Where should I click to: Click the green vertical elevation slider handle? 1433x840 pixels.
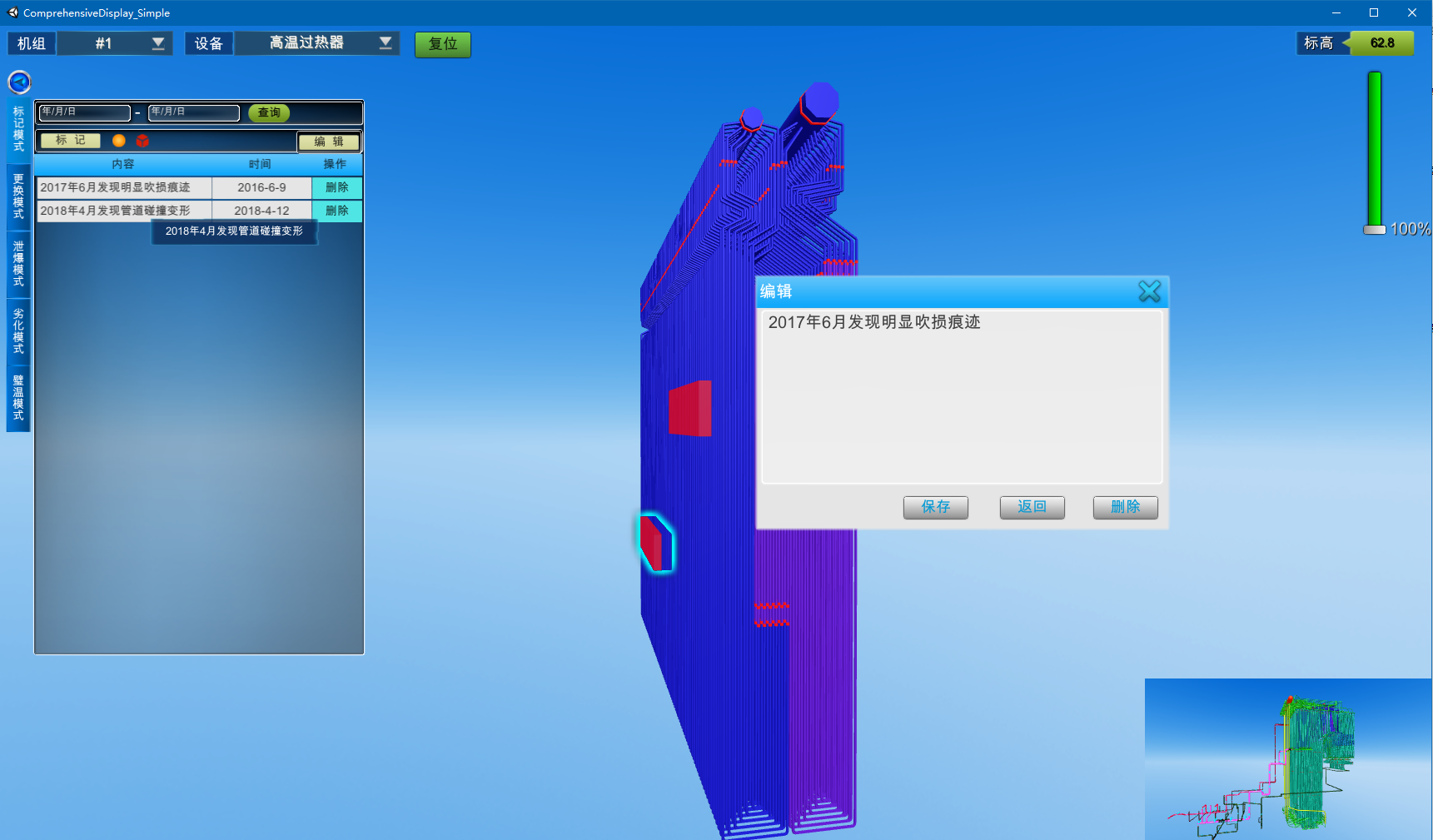pyautogui.click(x=1374, y=229)
